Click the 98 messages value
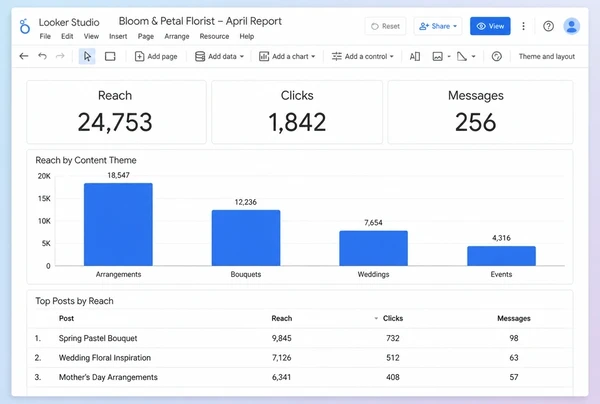The image size is (600, 404). [x=514, y=338]
